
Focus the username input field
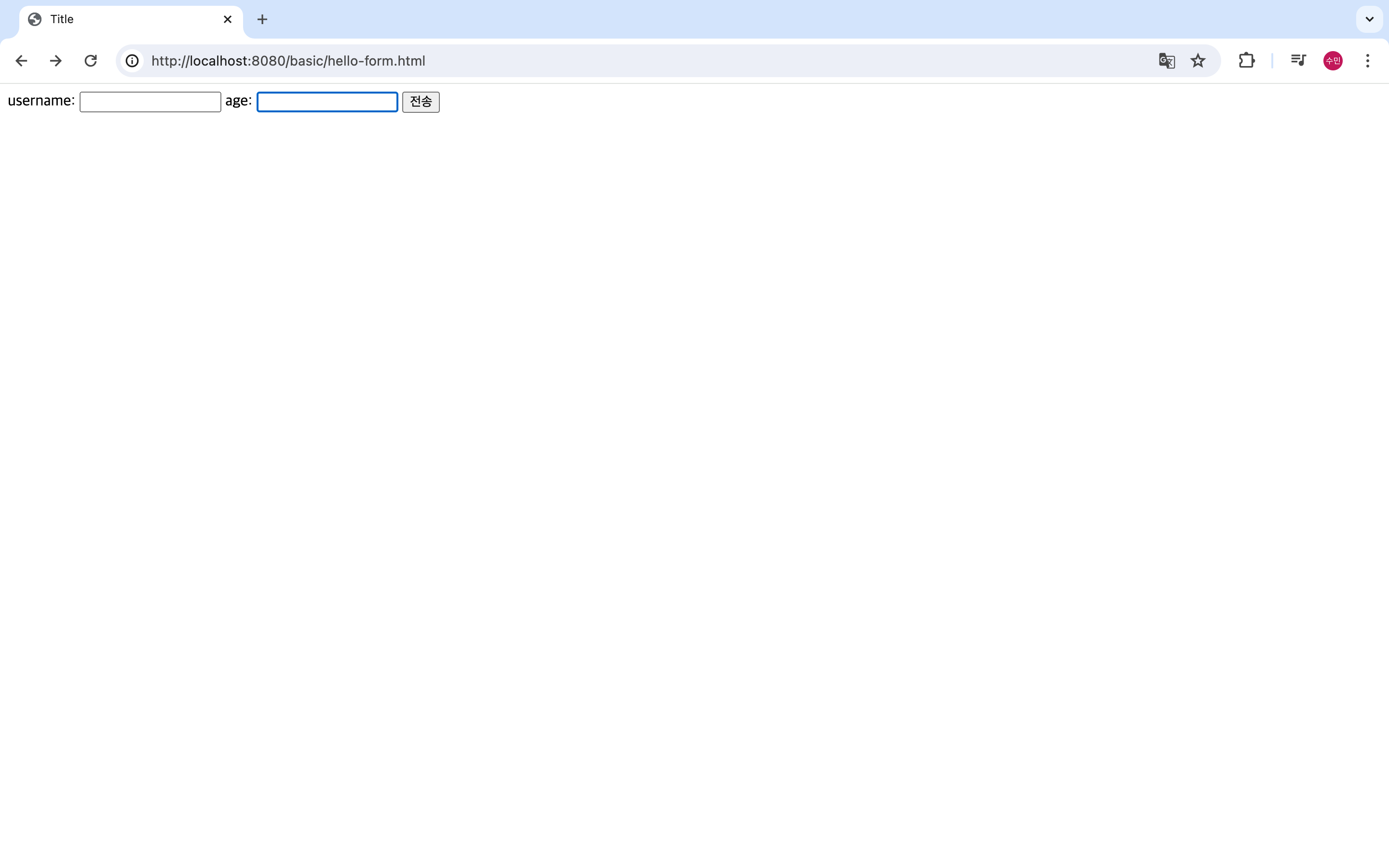click(150, 102)
